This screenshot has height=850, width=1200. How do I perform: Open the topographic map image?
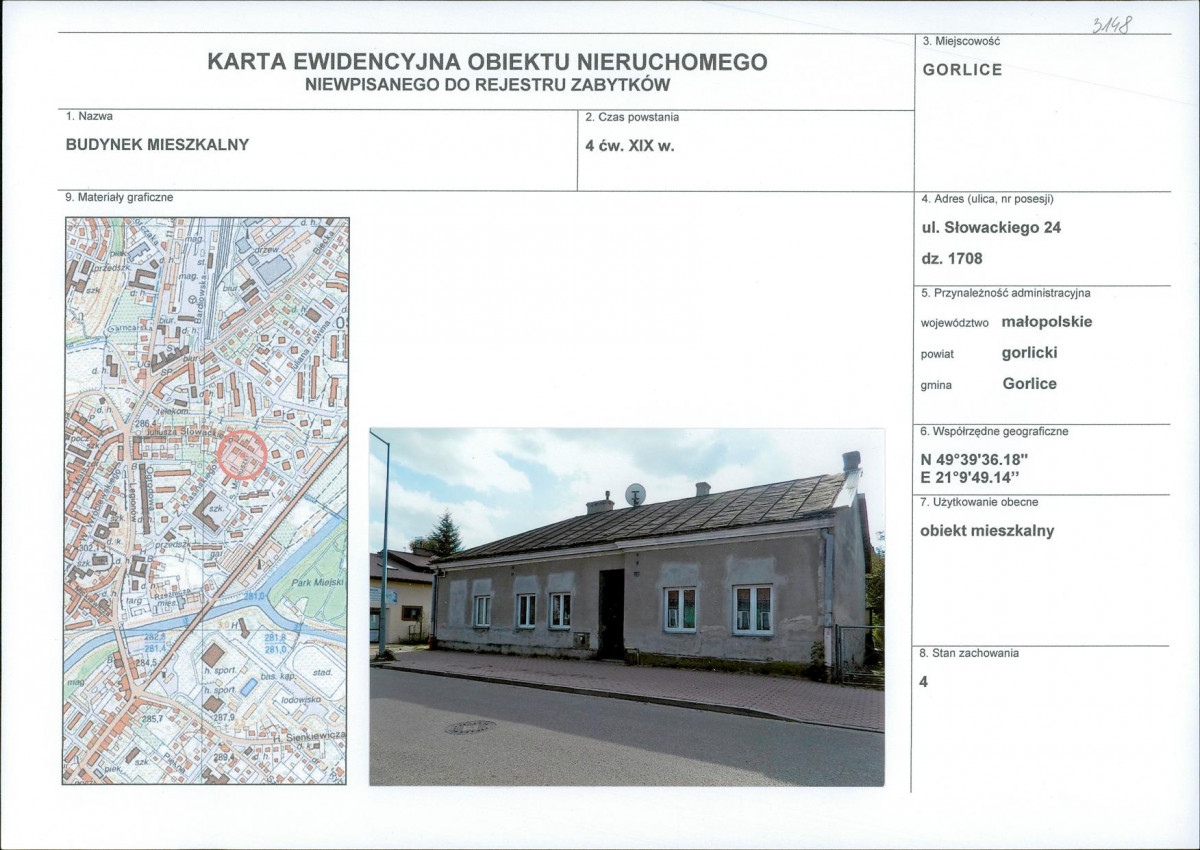coord(206,501)
